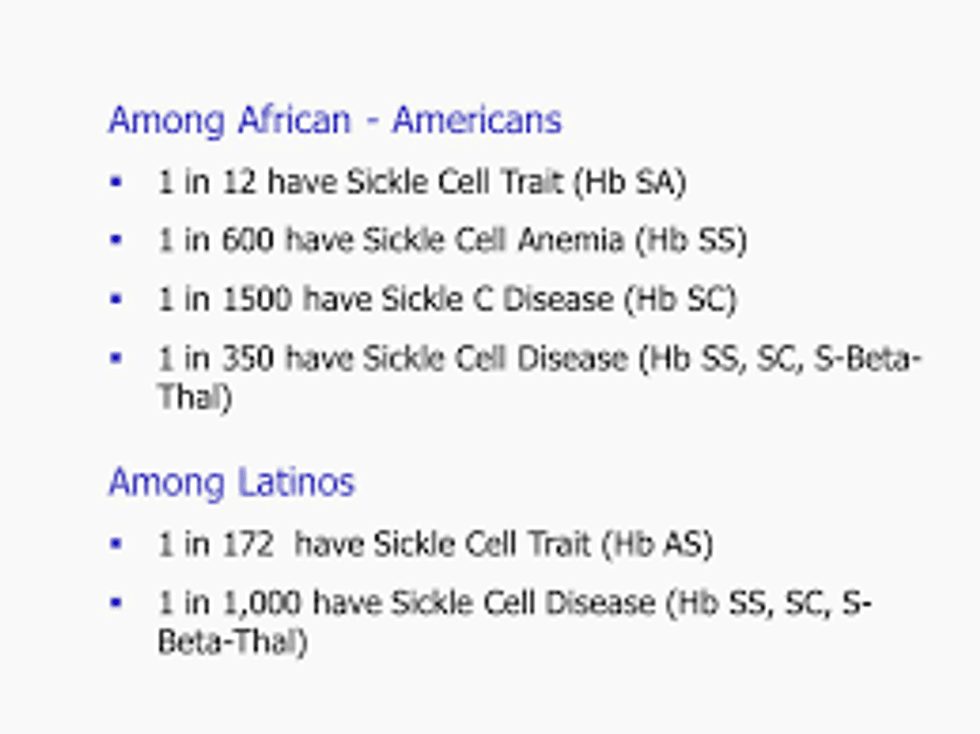Click the bullet marker before "1 in 600"

[116, 240]
